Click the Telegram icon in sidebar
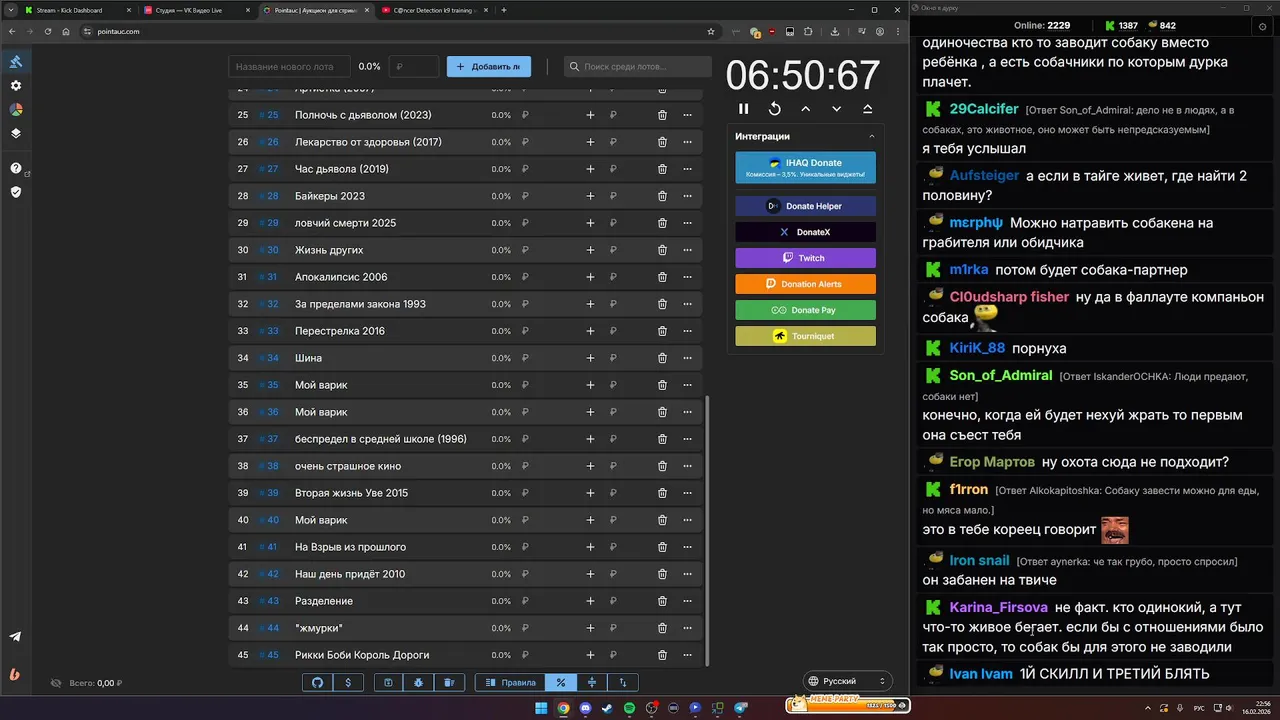 coord(15,636)
